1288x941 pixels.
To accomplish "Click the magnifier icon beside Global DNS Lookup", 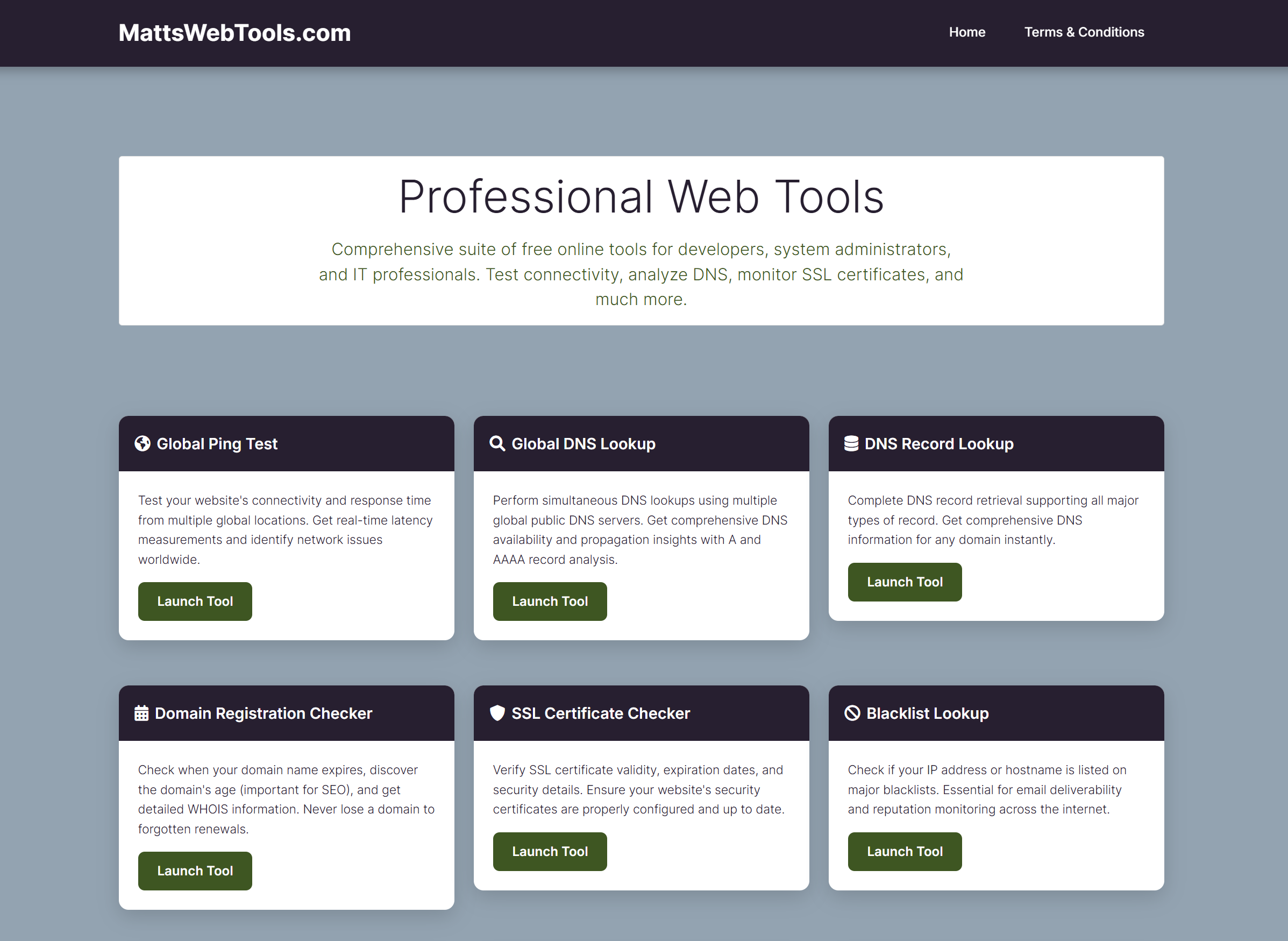I will pos(497,443).
